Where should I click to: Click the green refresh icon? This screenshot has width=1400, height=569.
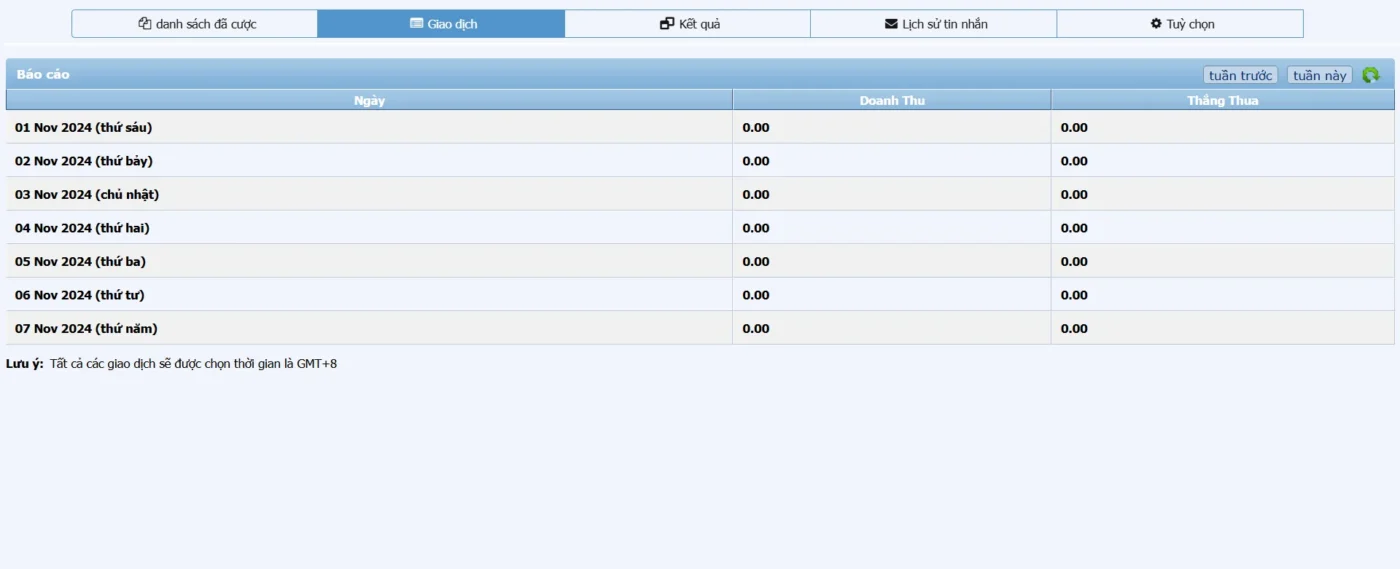[x=1370, y=75]
